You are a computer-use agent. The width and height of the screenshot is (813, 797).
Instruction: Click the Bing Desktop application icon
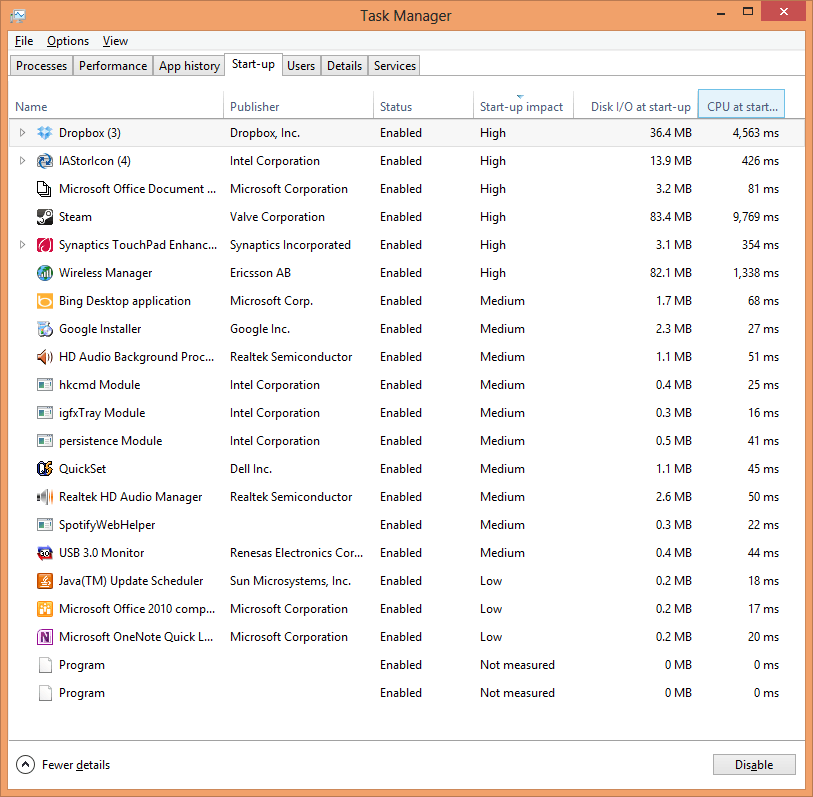pos(45,301)
